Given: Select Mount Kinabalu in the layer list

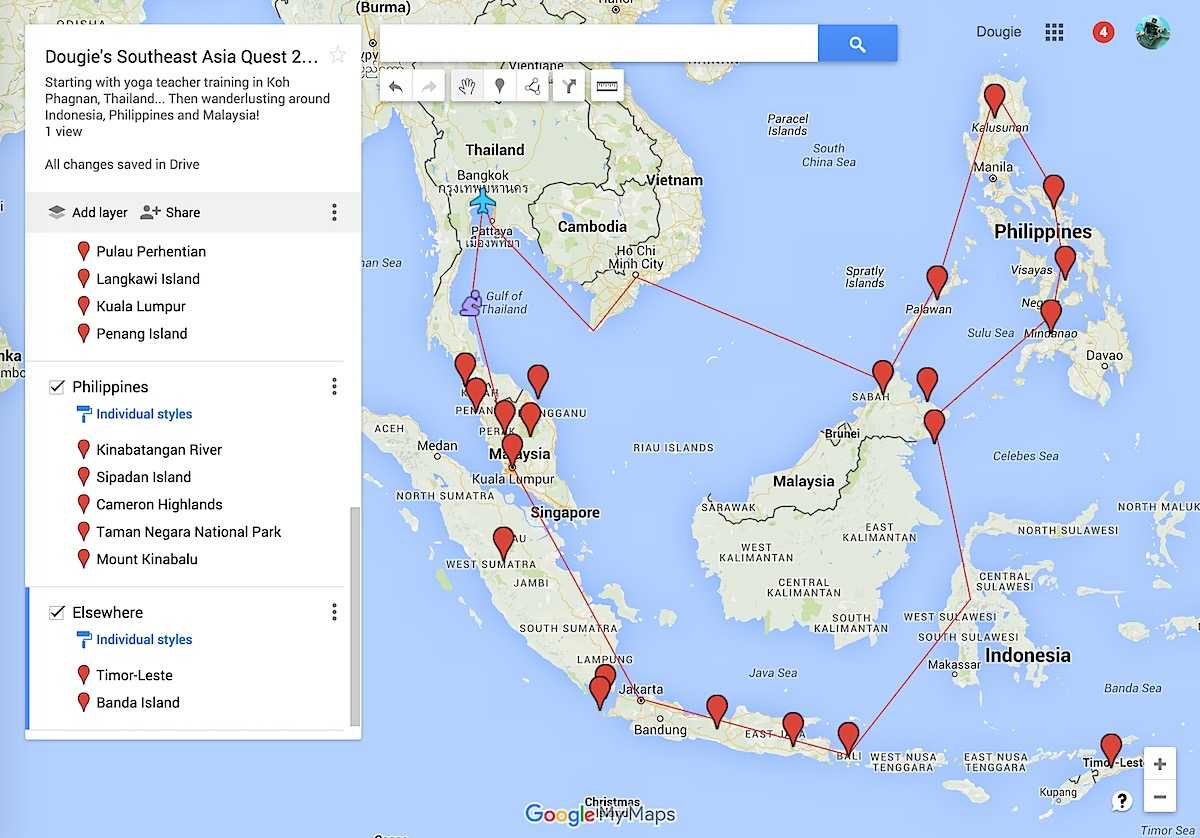Looking at the screenshot, I should pyautogui.click(x=146, y=559).
